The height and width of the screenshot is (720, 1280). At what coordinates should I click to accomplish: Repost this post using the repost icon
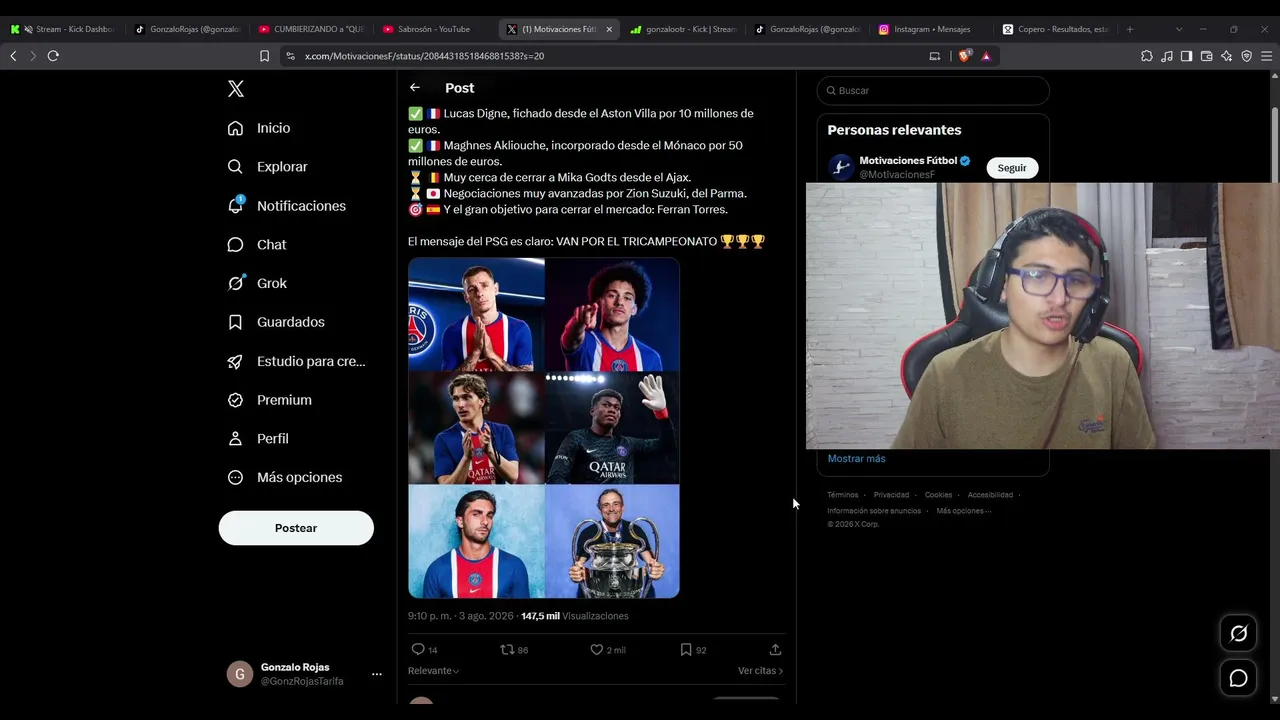(507, 650)
